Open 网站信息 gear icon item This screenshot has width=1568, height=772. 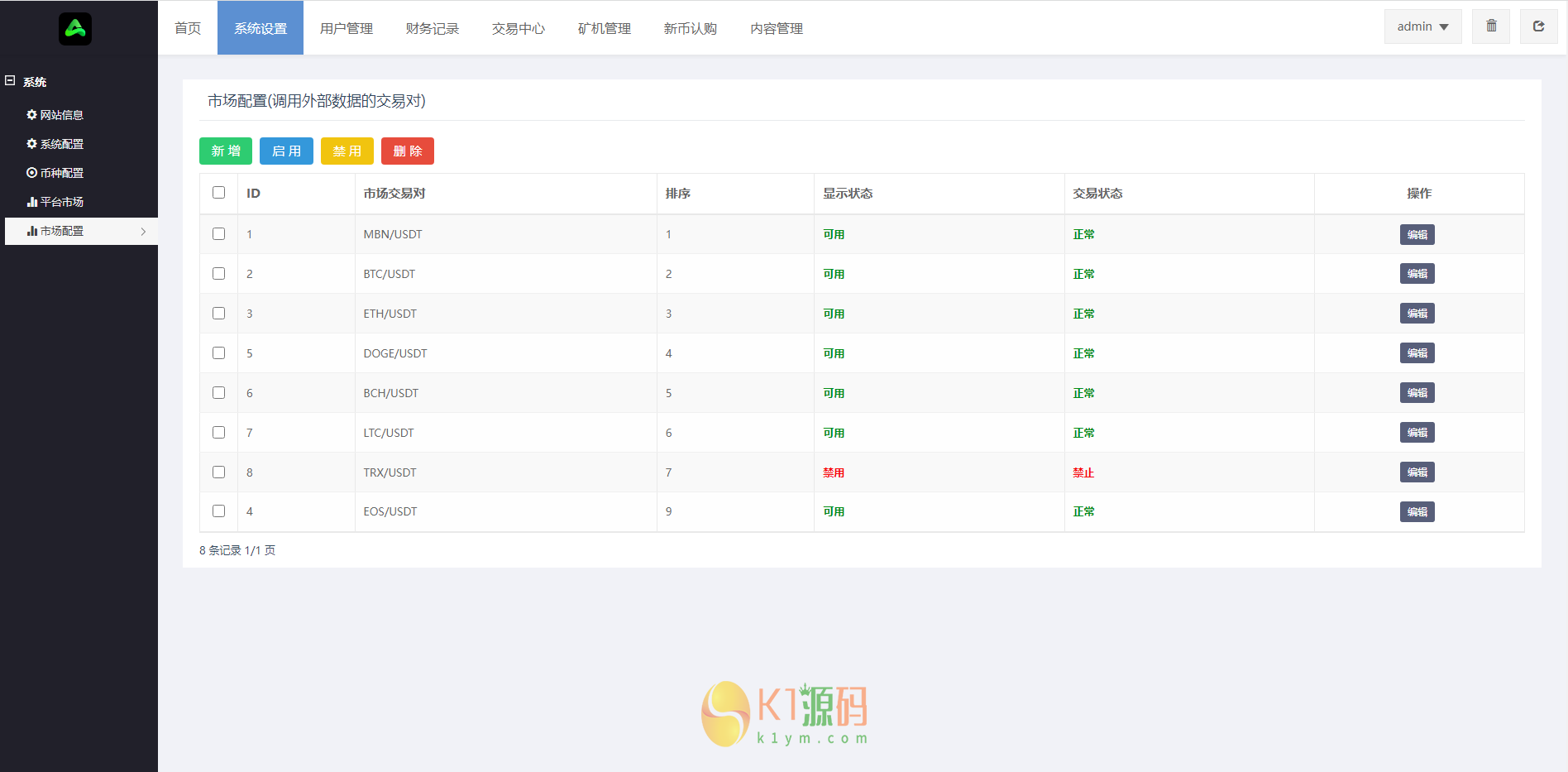point(55,115)
